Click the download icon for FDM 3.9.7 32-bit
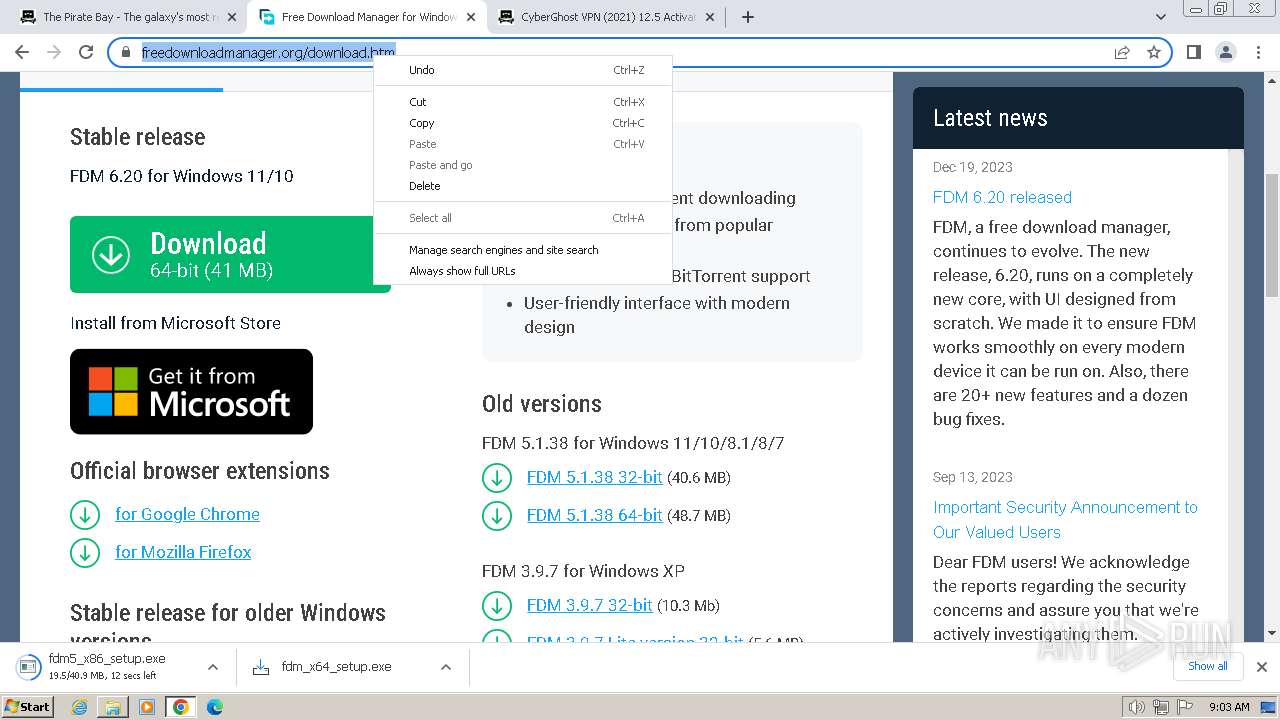Image resolution: width=1280 pixels, height=720 pixels. tap(497, 606)
